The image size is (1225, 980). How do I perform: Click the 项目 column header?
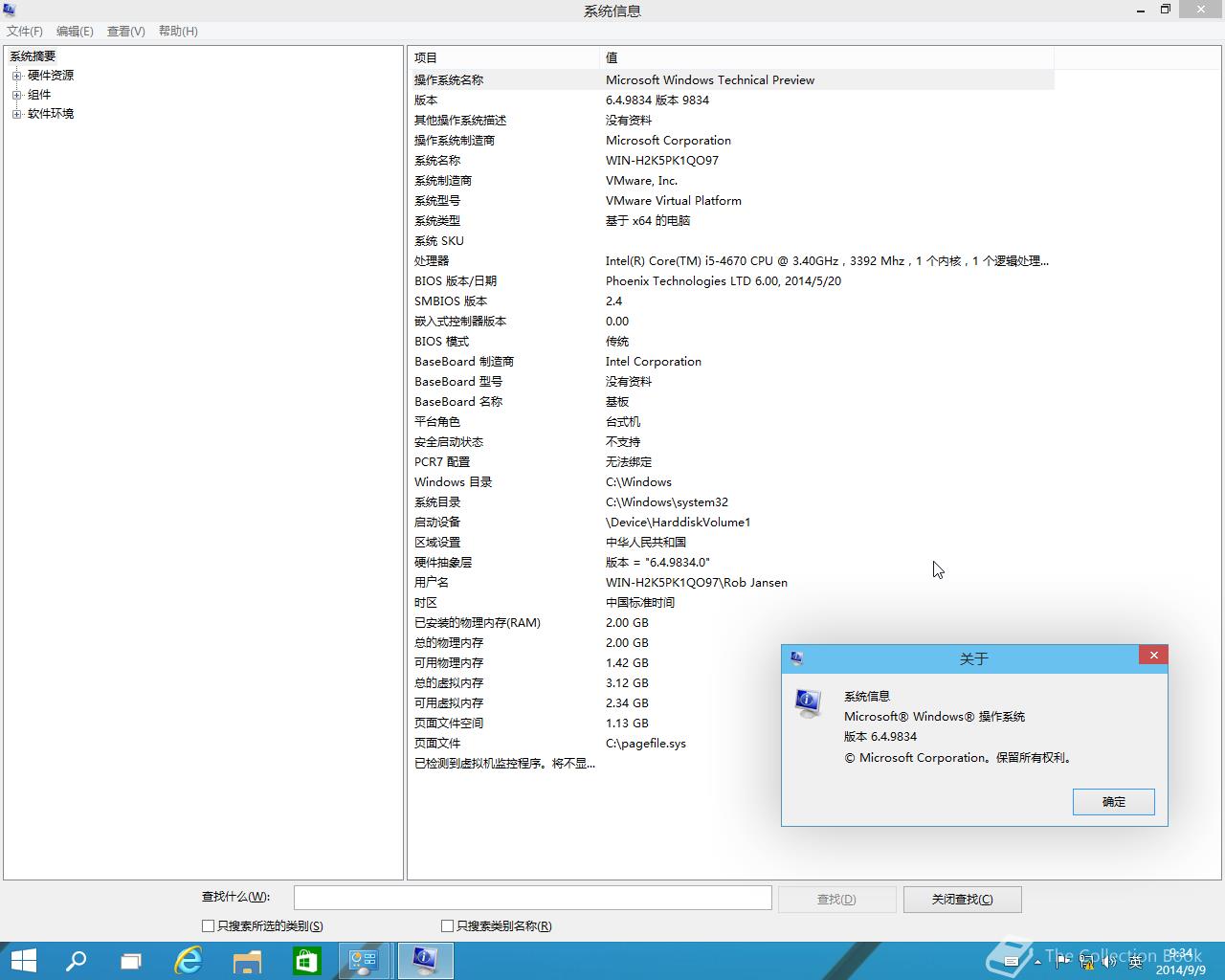pos(504,57)
